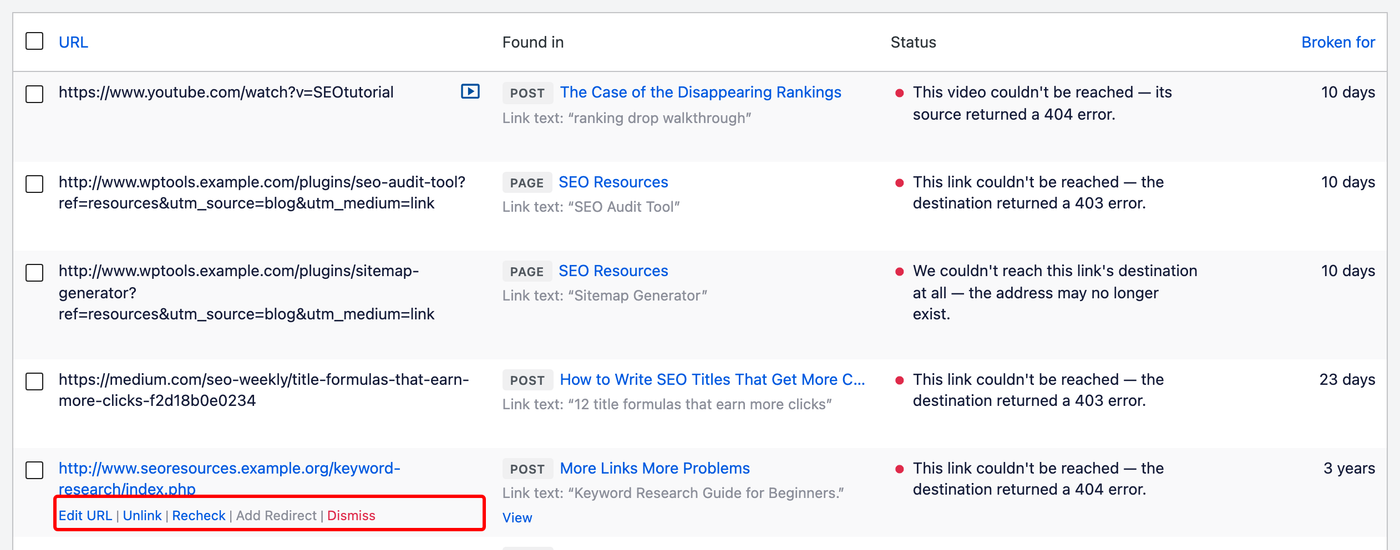Open How to Write SEO Titles post
This screenshot has width=1400, height=550.
[712, 379]
